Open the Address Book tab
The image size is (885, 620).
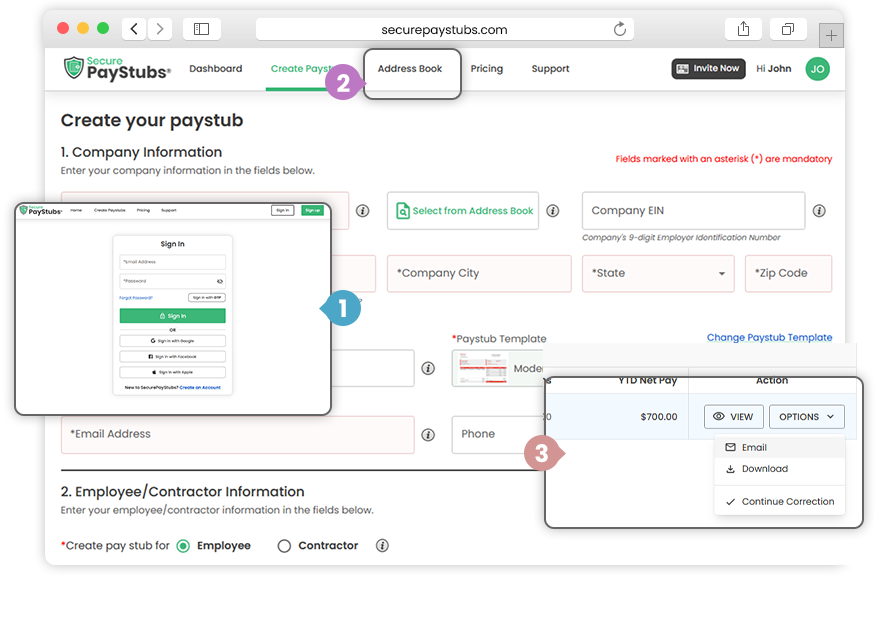pyautogui.click(x=410, y=69)
